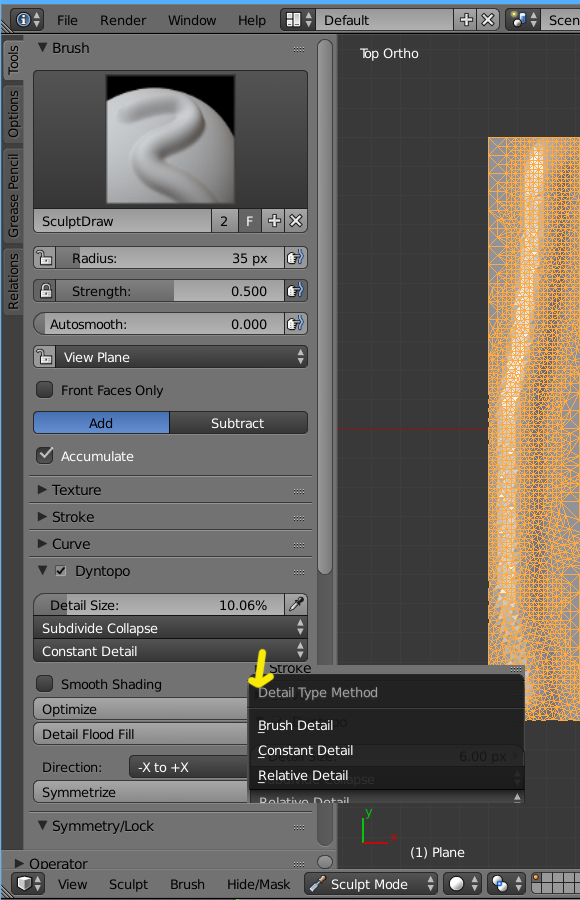Toggle the View Plane lock icon
580x900 pixels.
click(x=45, y=357)
